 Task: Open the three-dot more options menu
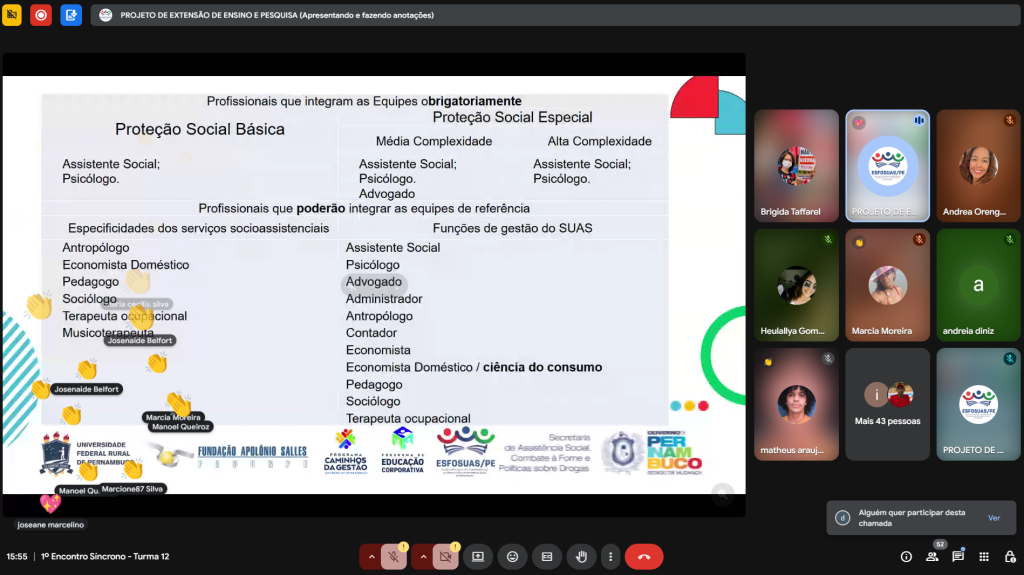(x=609, y=557)
